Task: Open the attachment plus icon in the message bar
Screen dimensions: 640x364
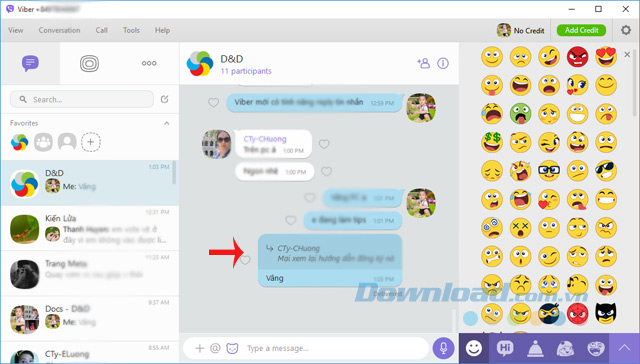Action: 200,348
